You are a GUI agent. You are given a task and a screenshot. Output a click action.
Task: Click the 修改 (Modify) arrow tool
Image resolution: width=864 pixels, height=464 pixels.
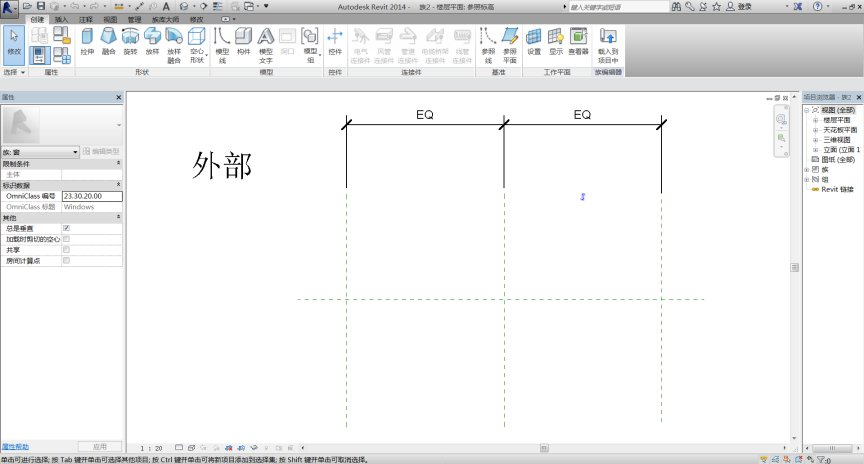pos(14,41)
